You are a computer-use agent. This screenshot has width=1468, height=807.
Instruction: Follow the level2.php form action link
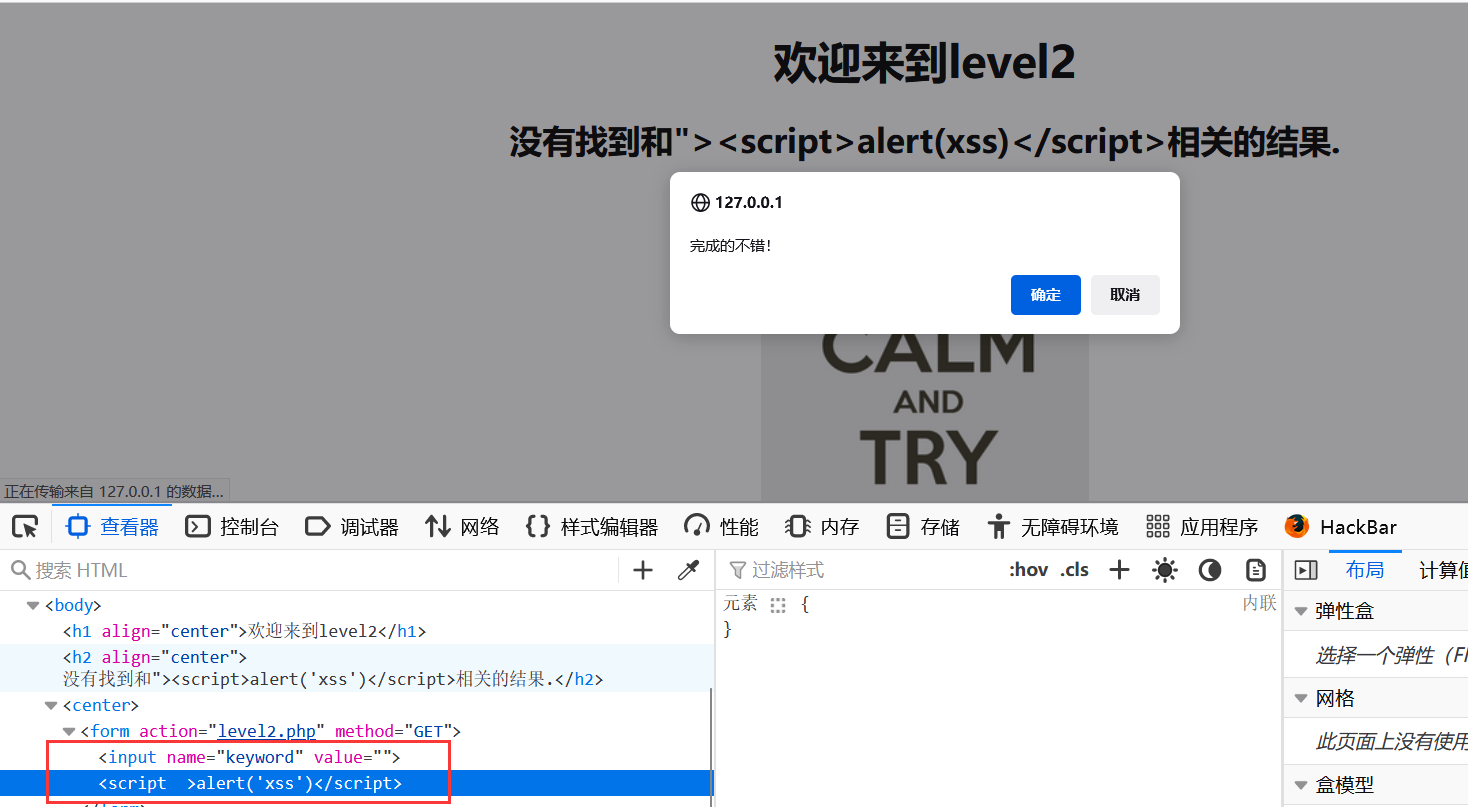tap(267, 732)
